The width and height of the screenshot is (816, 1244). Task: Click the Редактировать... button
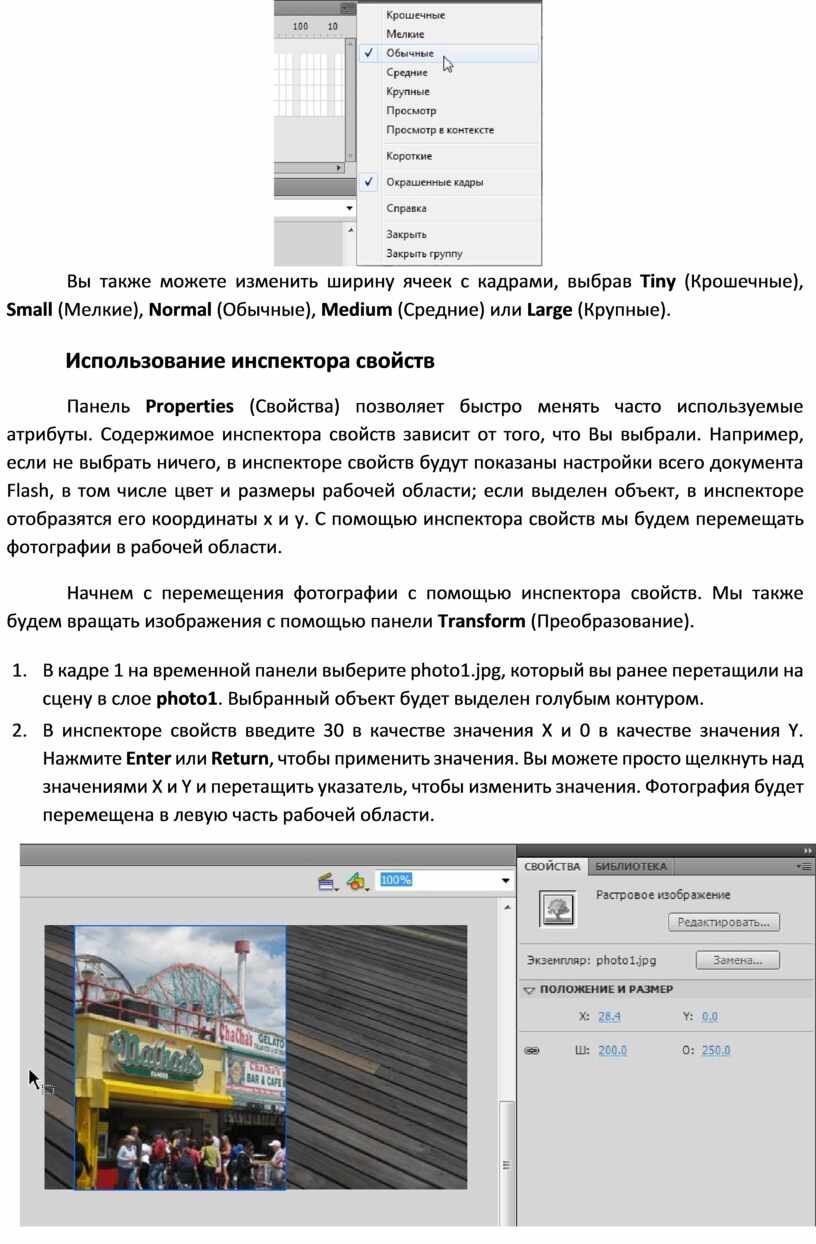(x=724, y=922)
